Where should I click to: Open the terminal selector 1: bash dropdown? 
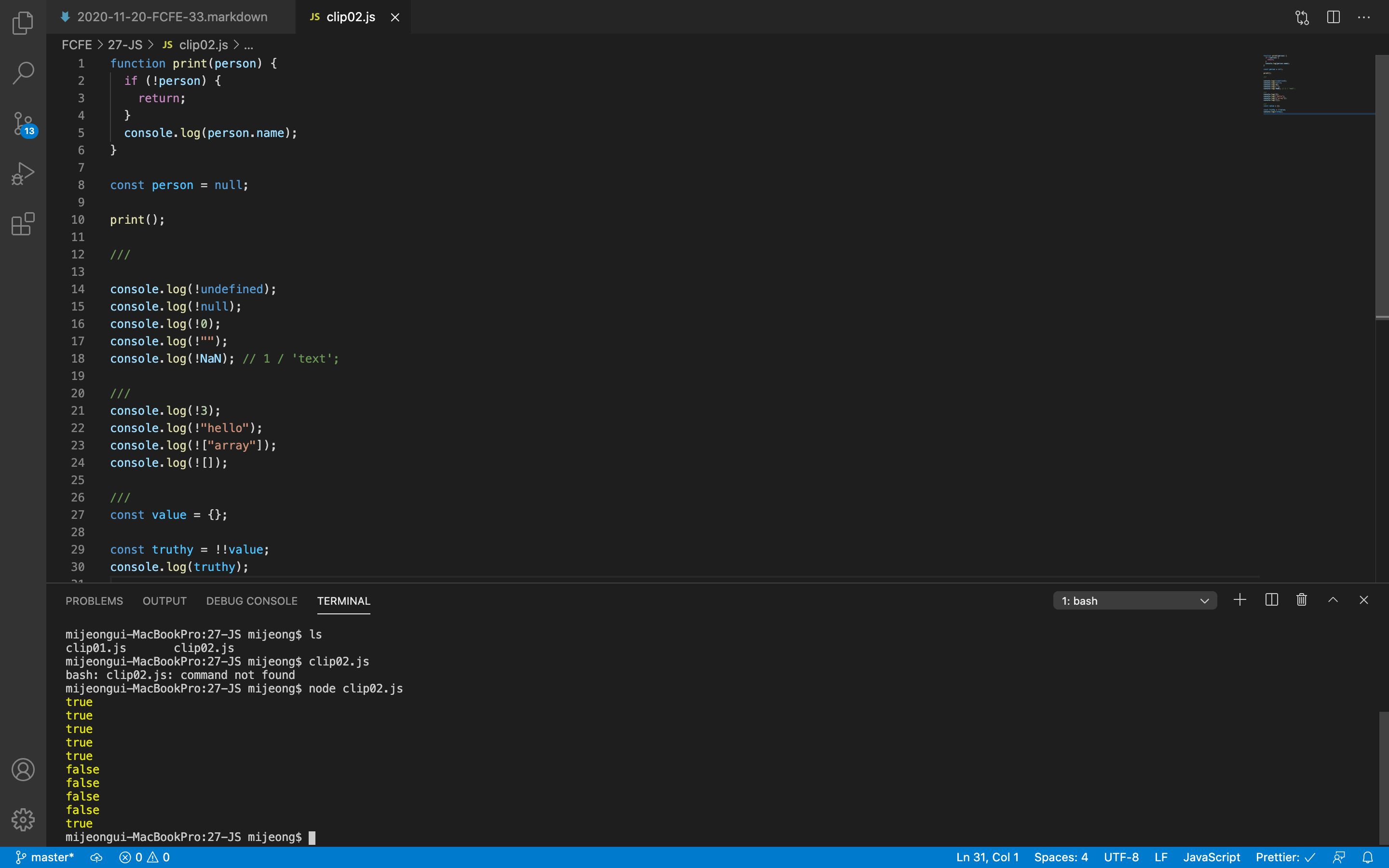click(1135, 600)
